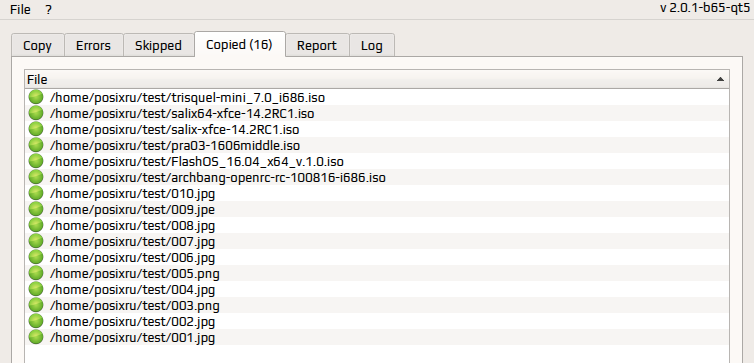Image resolution: width=754 pixels, height=363 pixels.
Task: Open the ? help menu
Action: (49, 10)
